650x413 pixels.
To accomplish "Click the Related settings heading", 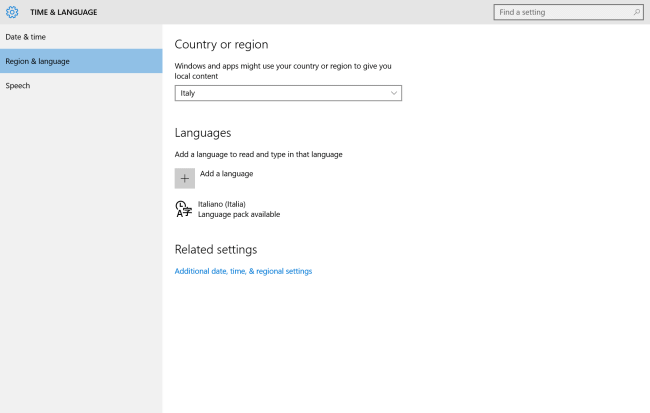I will 215,249.
